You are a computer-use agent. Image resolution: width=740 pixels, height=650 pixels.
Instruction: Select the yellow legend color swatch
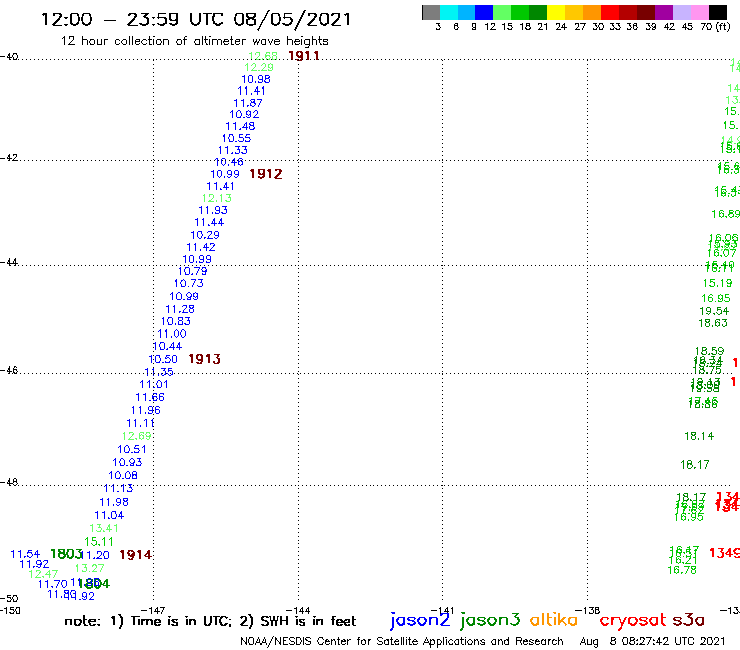click(556, 12)
